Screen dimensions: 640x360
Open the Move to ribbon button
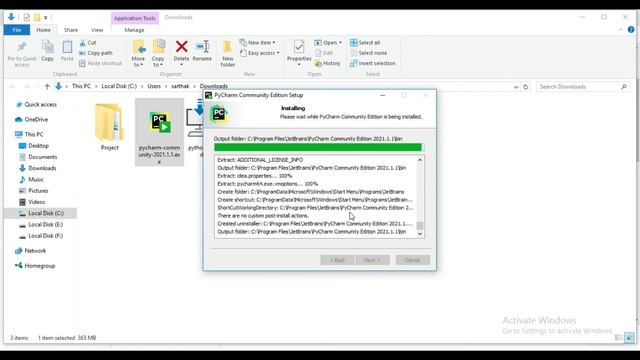[x=138, y=53]
